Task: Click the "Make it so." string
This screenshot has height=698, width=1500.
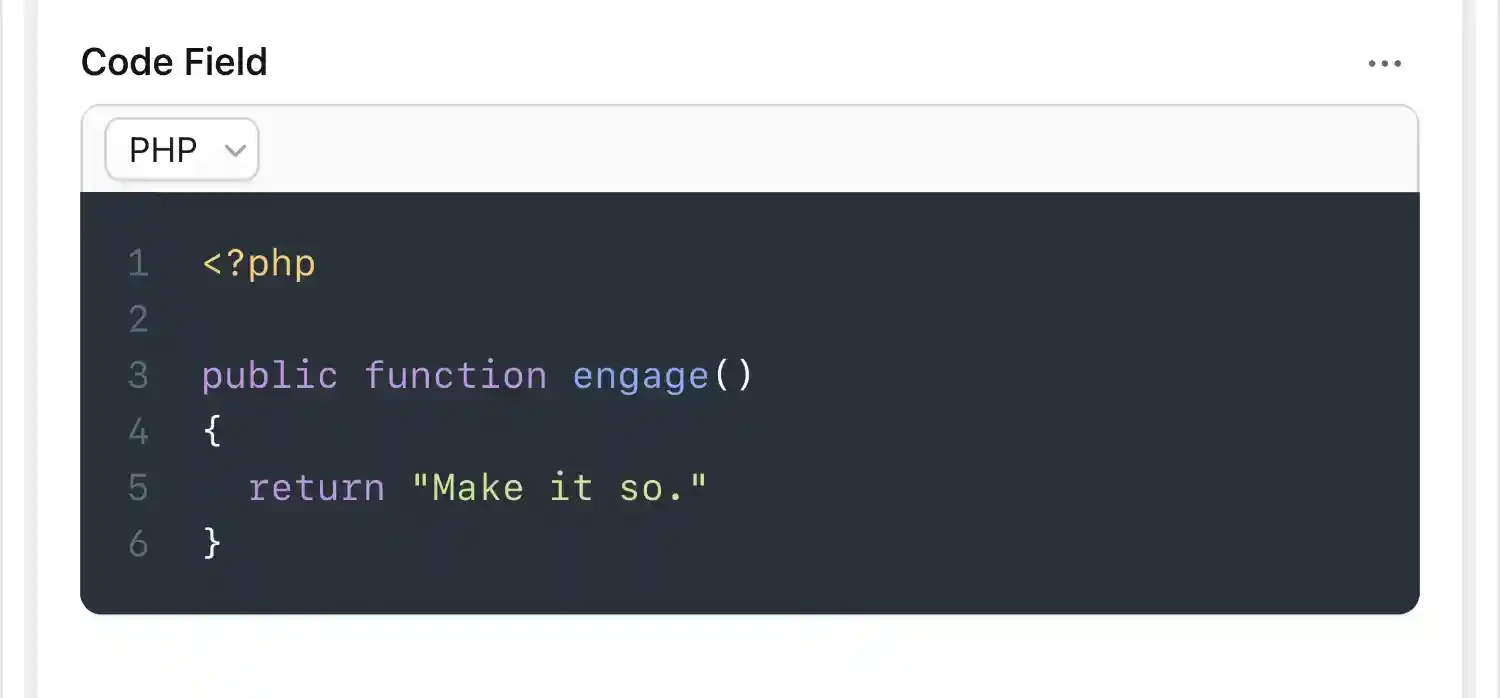Action: [x=559, y=488]
